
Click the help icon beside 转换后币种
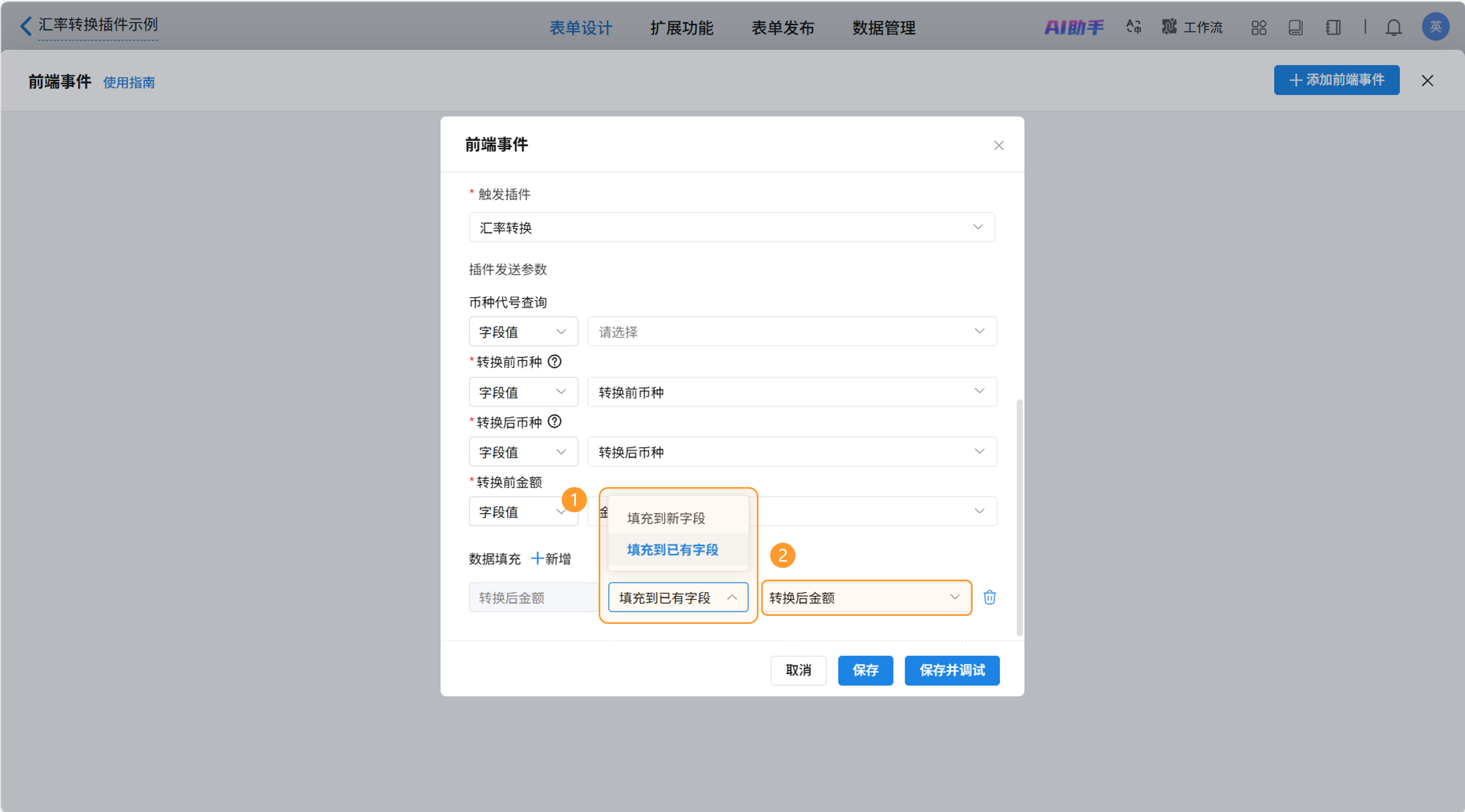coord(554,421)
